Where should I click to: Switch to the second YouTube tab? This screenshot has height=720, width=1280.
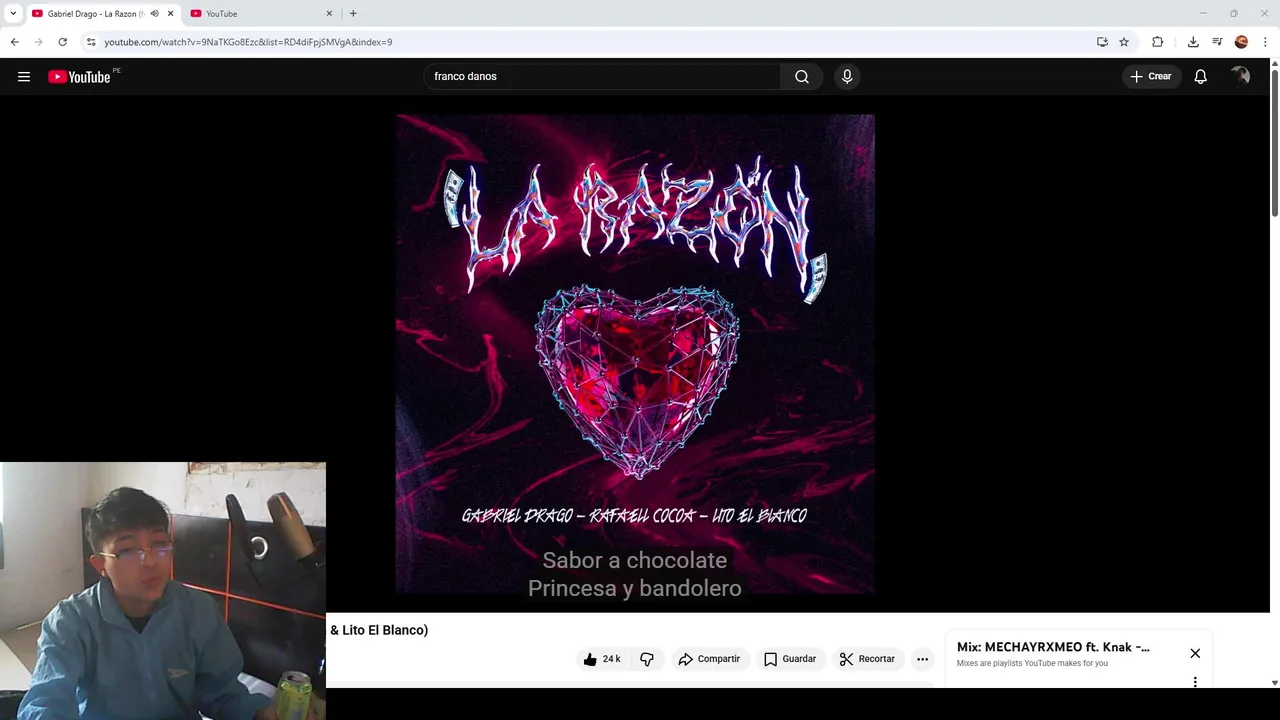point(260,14)
